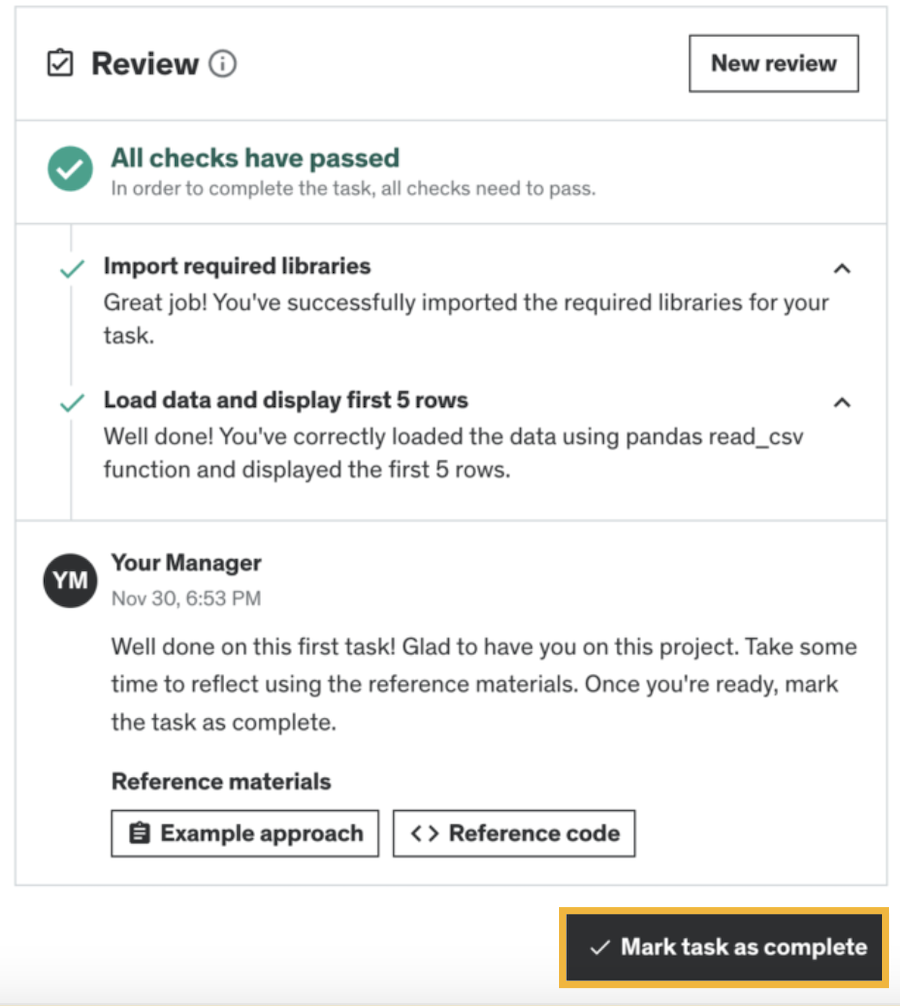Open the Example approach reference
Screen dimensions: 900x1006
[245, 834]
